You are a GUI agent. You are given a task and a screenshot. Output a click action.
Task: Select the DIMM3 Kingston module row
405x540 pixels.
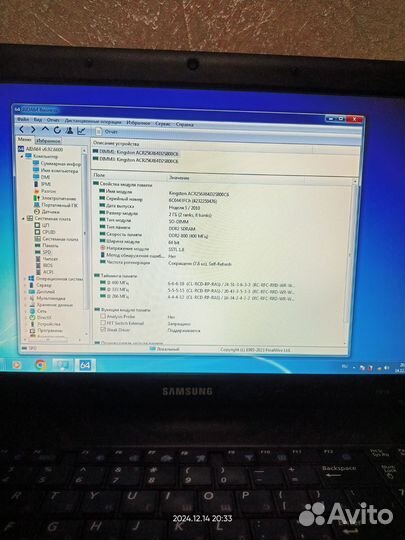pyautogui.click(x=135, y=160)
